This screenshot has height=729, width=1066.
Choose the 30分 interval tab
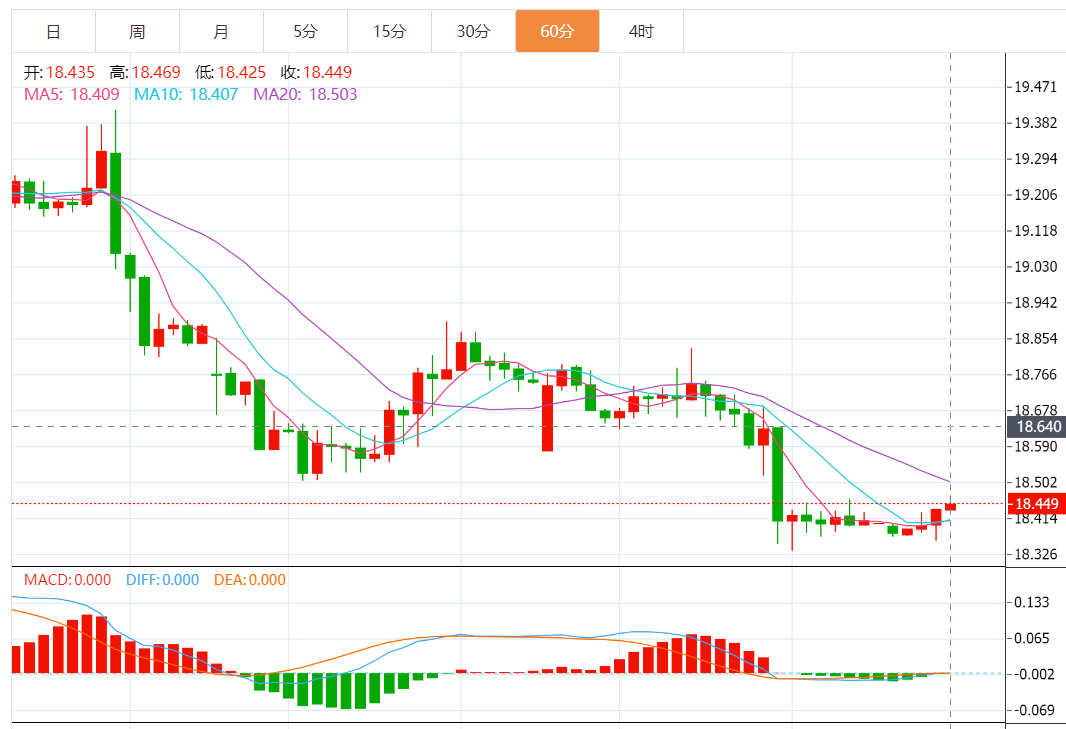473,31
